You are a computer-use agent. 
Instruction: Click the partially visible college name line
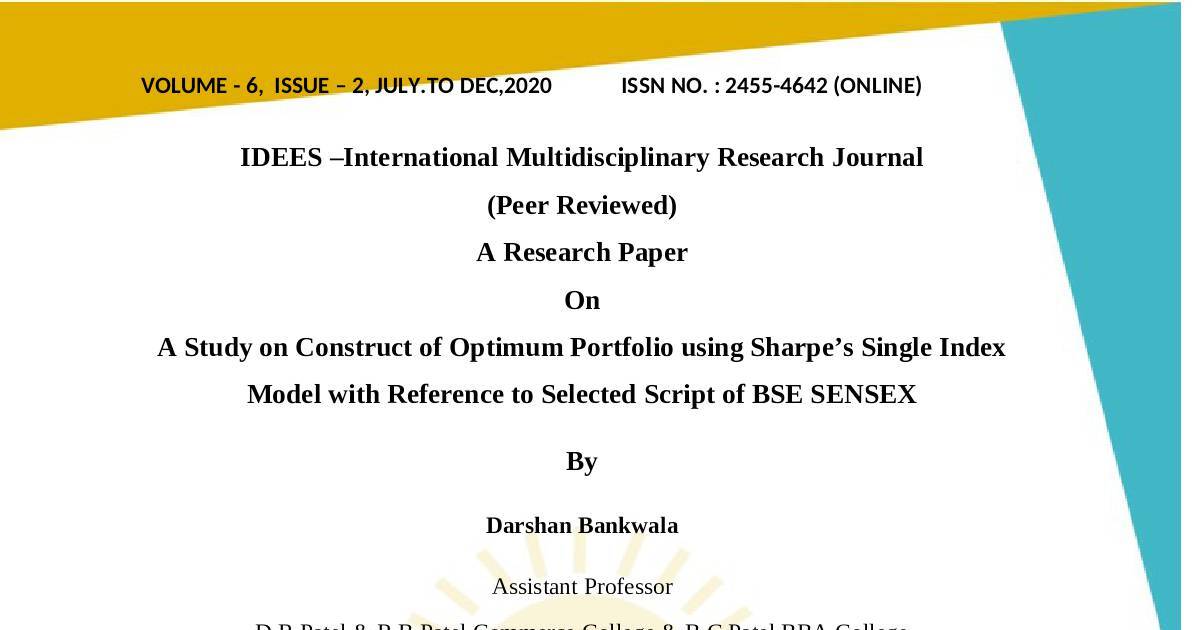coord(581,626)
